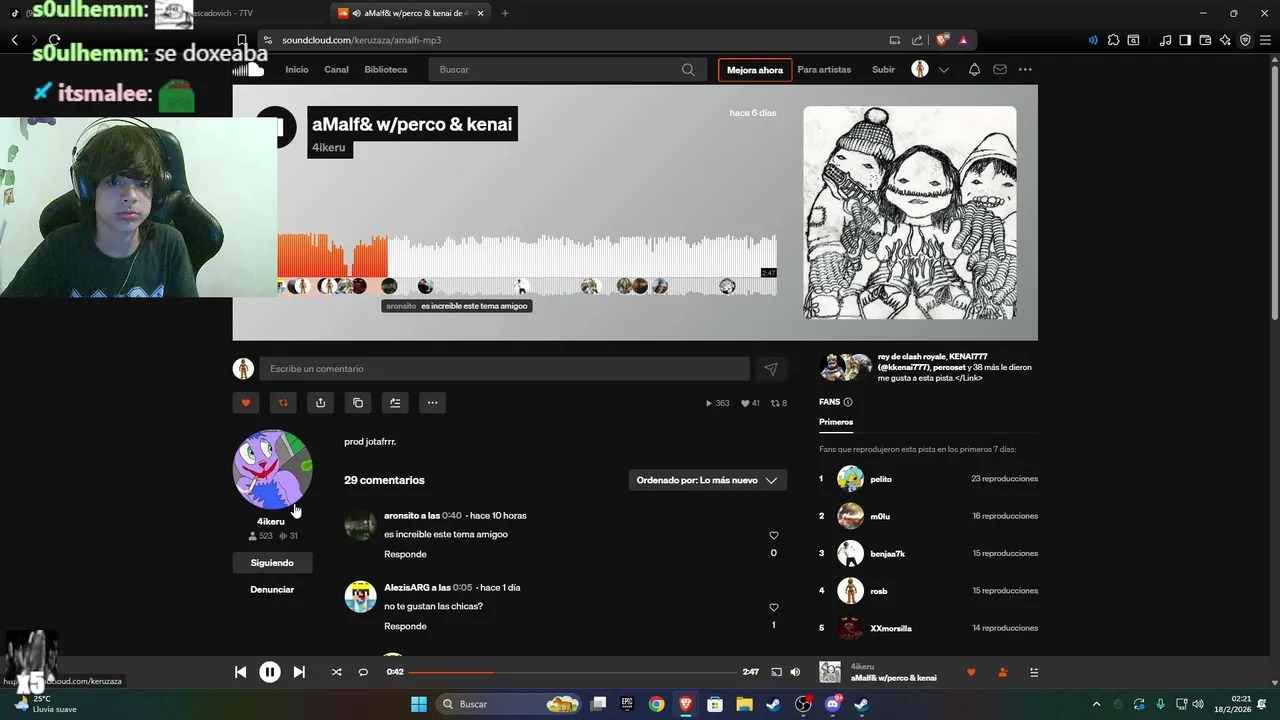Share the track via share icon
Image resolution: width=1280 pixels, height=720 pixels.
pos(320,403)
